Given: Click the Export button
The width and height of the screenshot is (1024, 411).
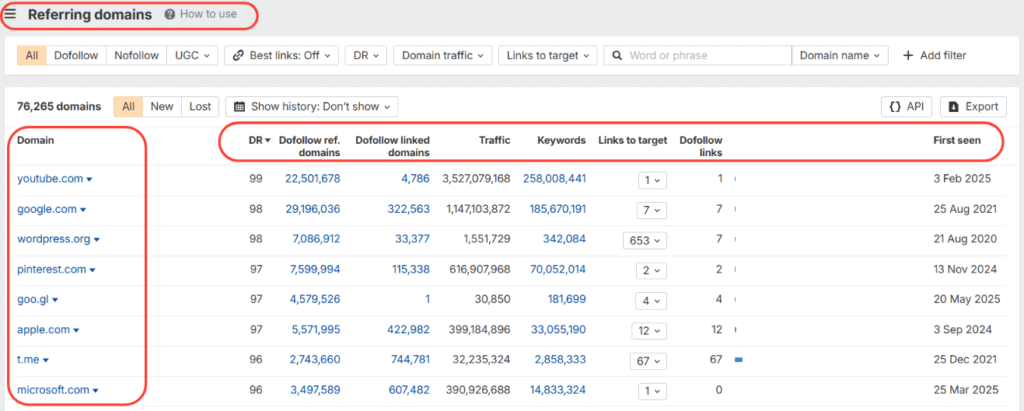Looking at the screenshot, I should (973, 107).
